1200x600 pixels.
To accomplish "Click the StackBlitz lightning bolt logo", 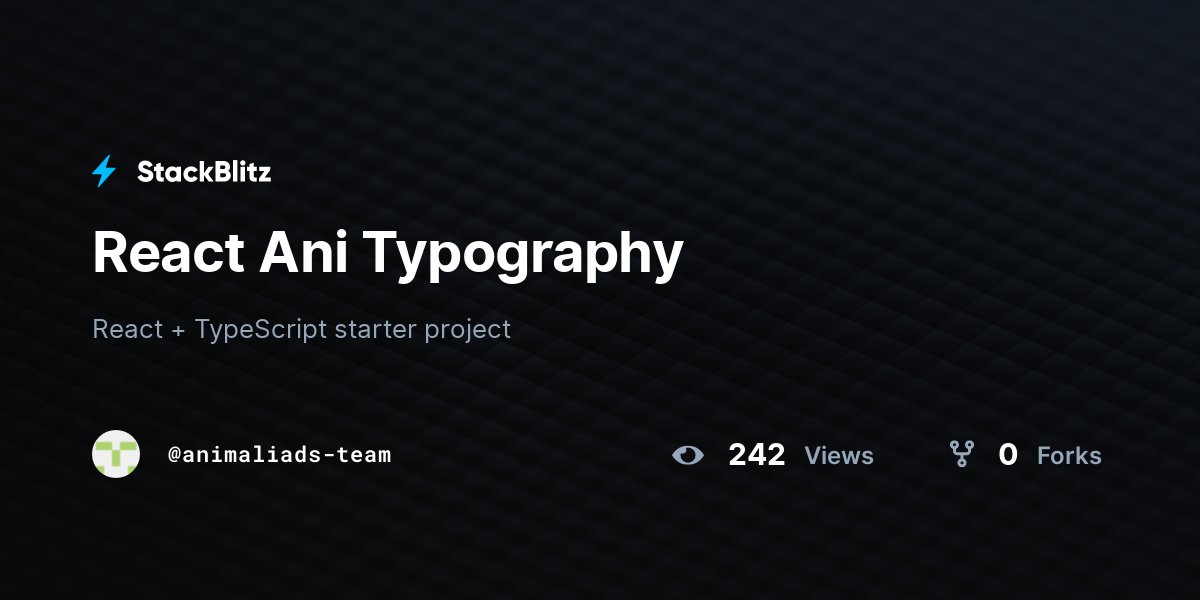I will 104,172.
